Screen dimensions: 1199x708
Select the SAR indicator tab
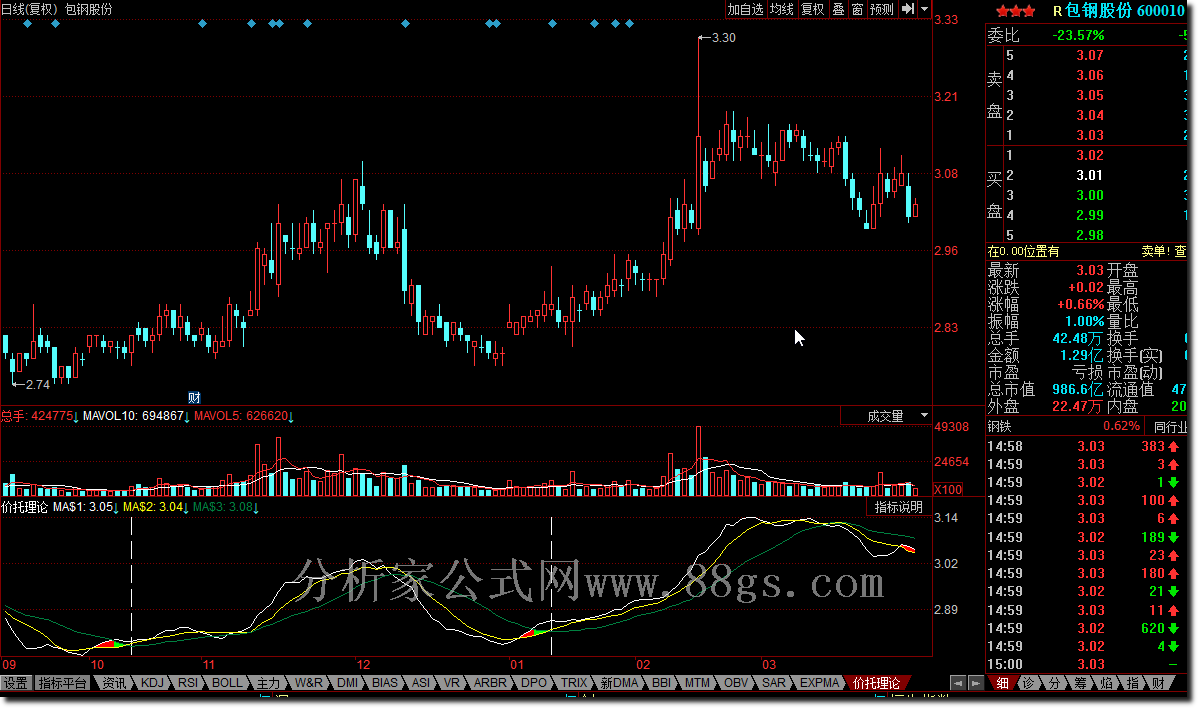coord(774,683)
